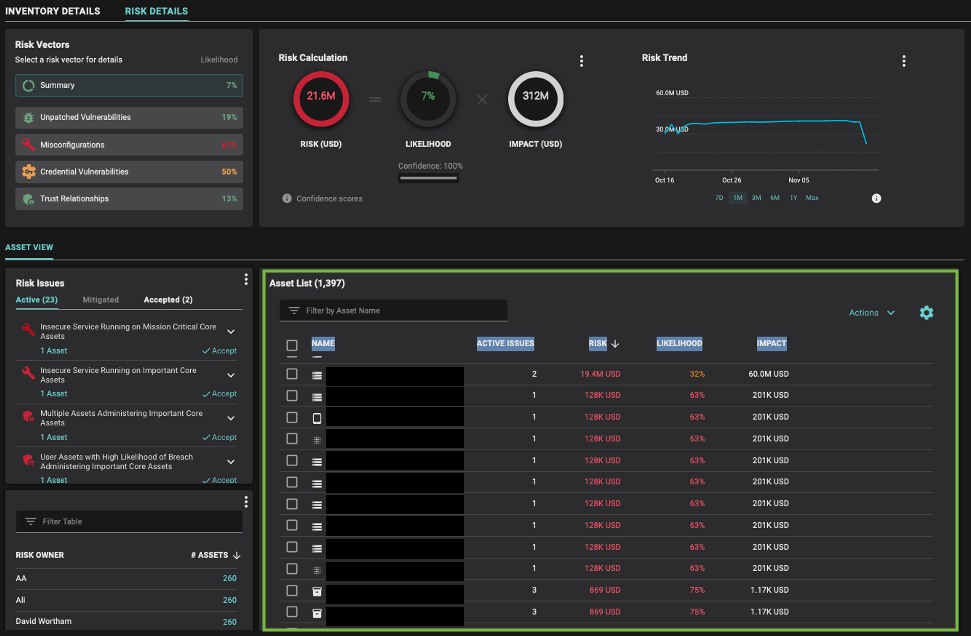Open Risk Owner table three-dot menu
Viewport: 971px width, 636px height.
[246, 502]
